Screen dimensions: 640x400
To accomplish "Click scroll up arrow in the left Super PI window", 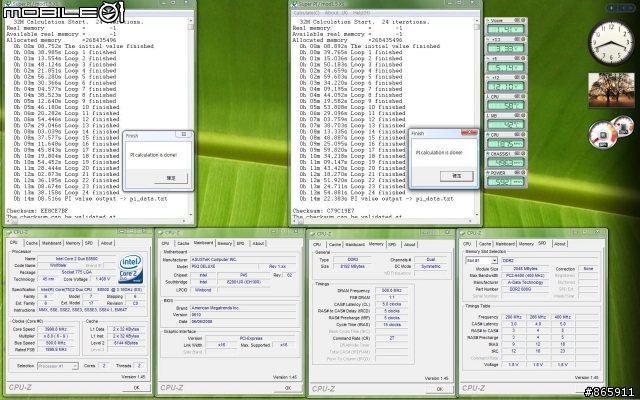I will 191,20.
